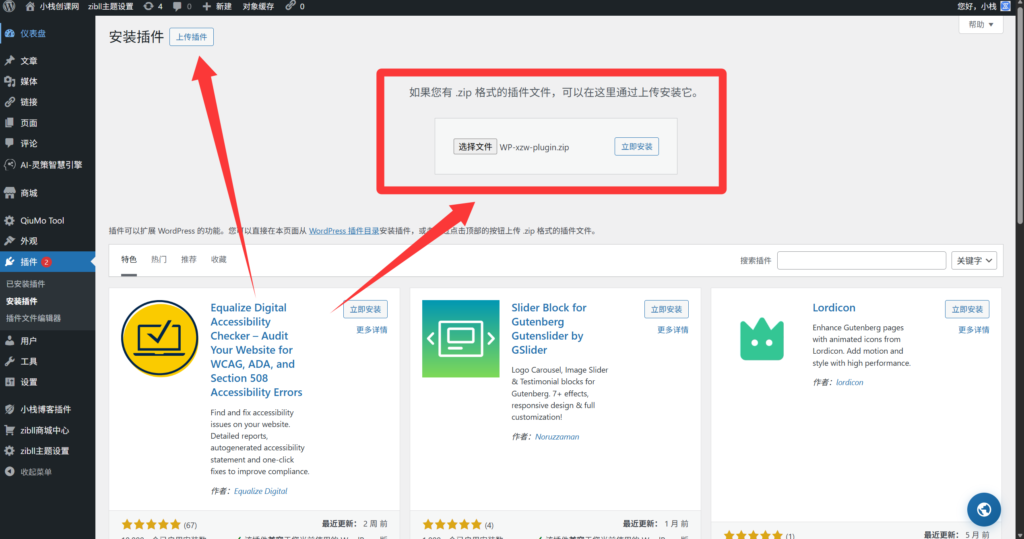Click the floating globe button at bottom right
This screenshot has height=539, width=1024.
984,510
